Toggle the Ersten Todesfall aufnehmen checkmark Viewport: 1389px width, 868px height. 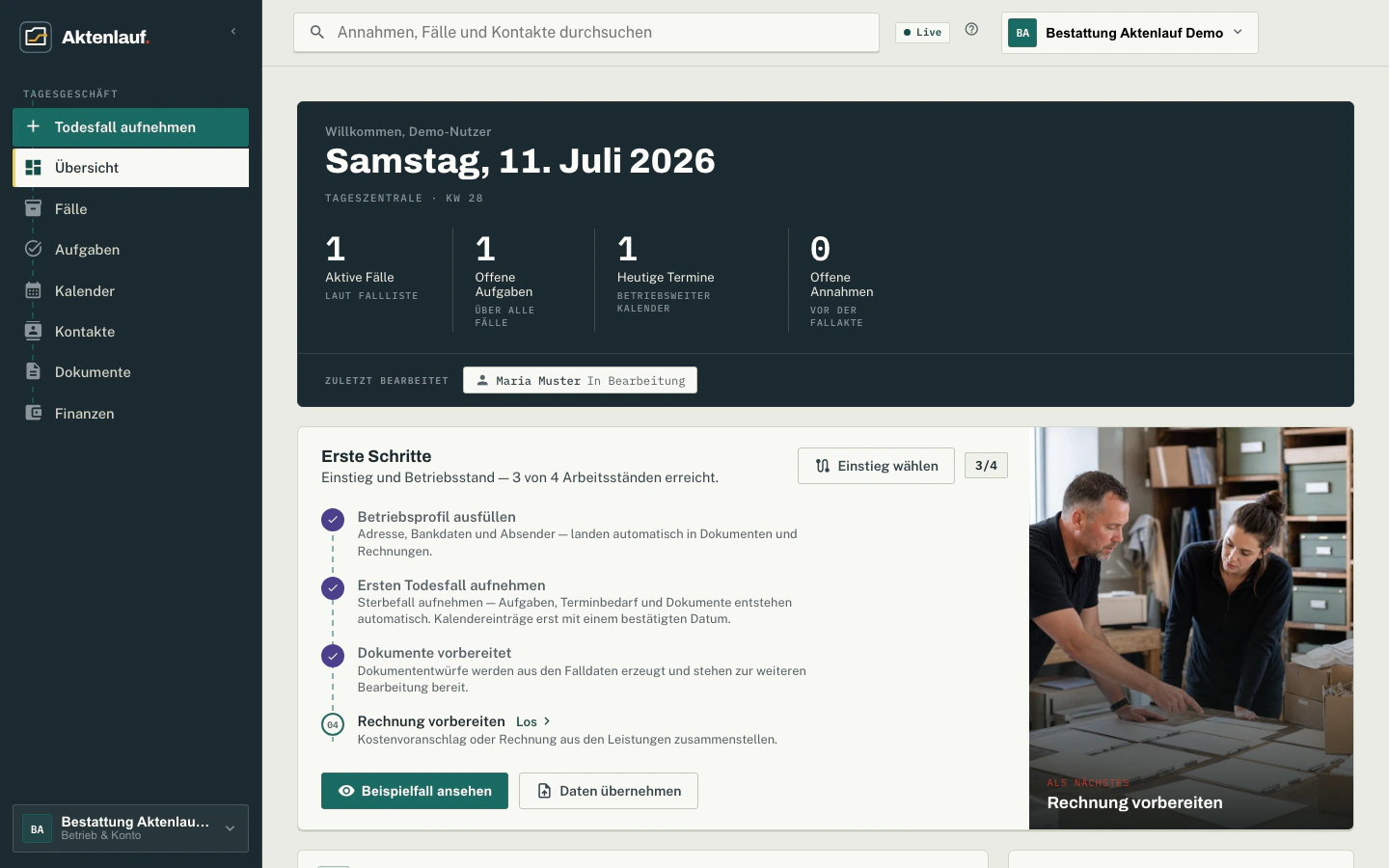(333, 588)
